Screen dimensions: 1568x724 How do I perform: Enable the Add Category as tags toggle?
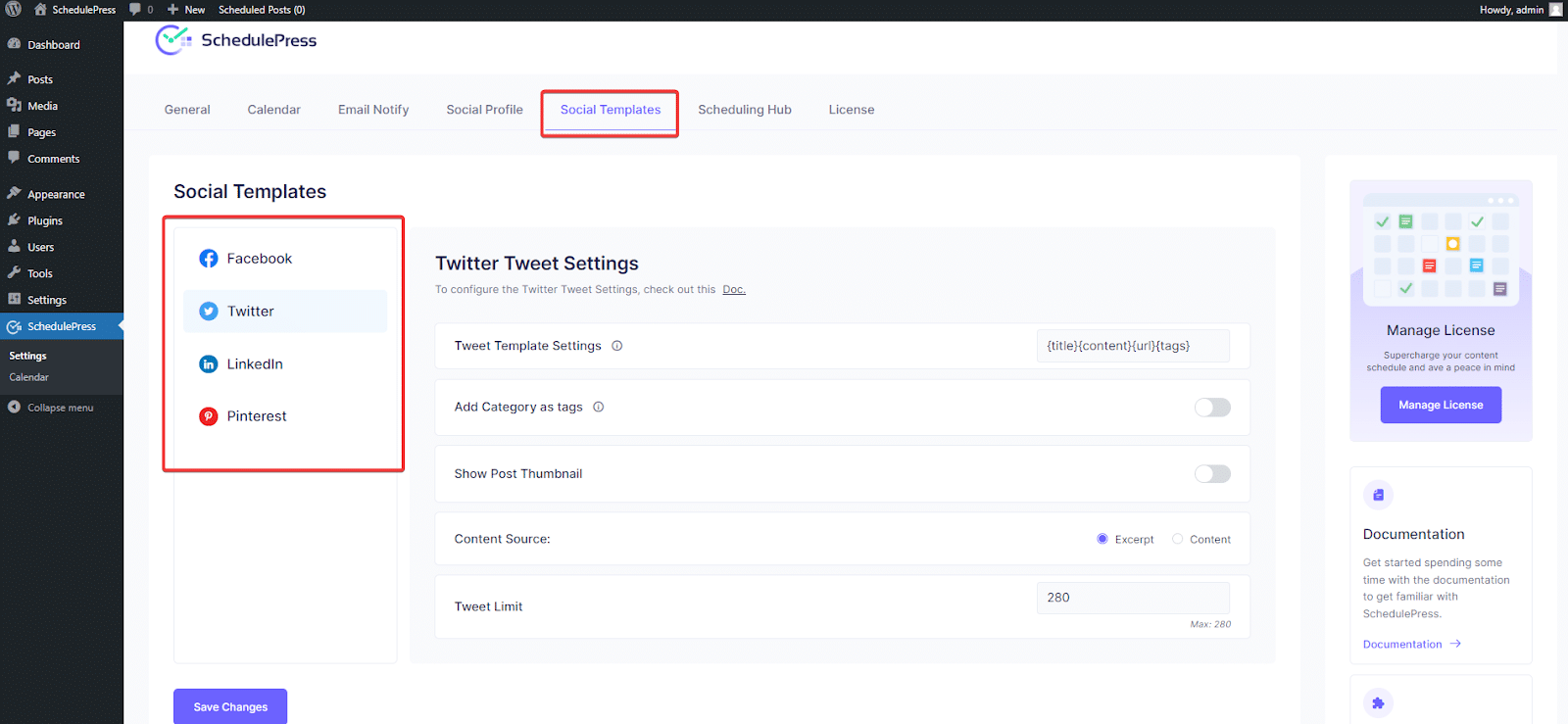click(1212, 408)
